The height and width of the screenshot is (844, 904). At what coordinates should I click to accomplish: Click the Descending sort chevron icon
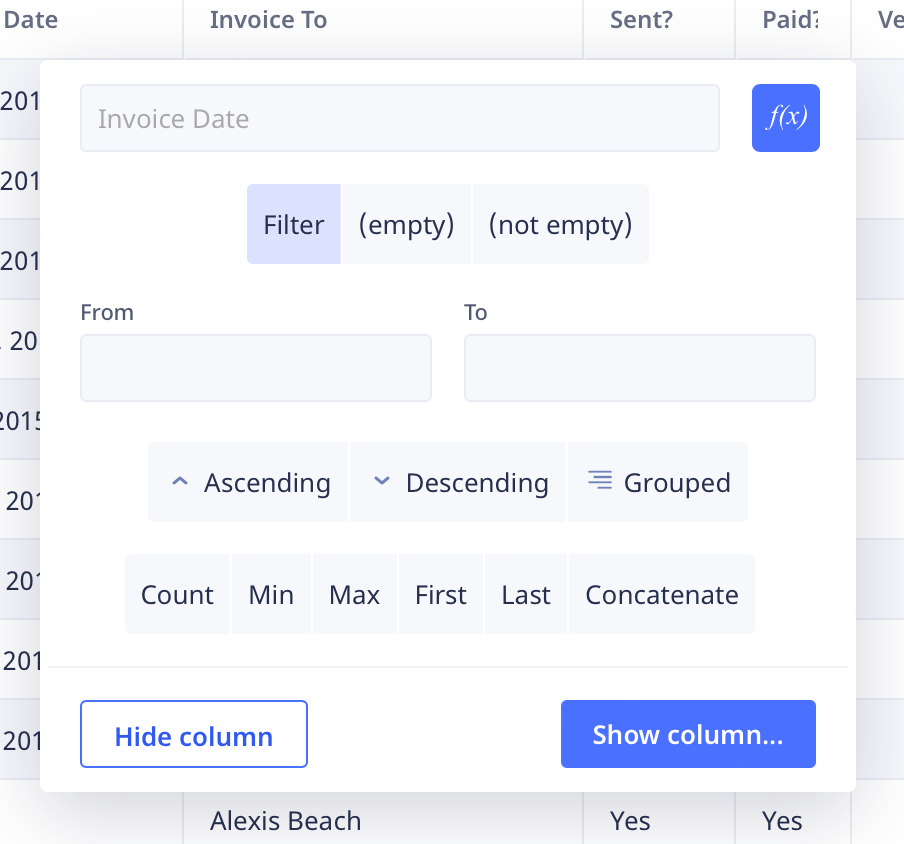(x=381, y=481)
